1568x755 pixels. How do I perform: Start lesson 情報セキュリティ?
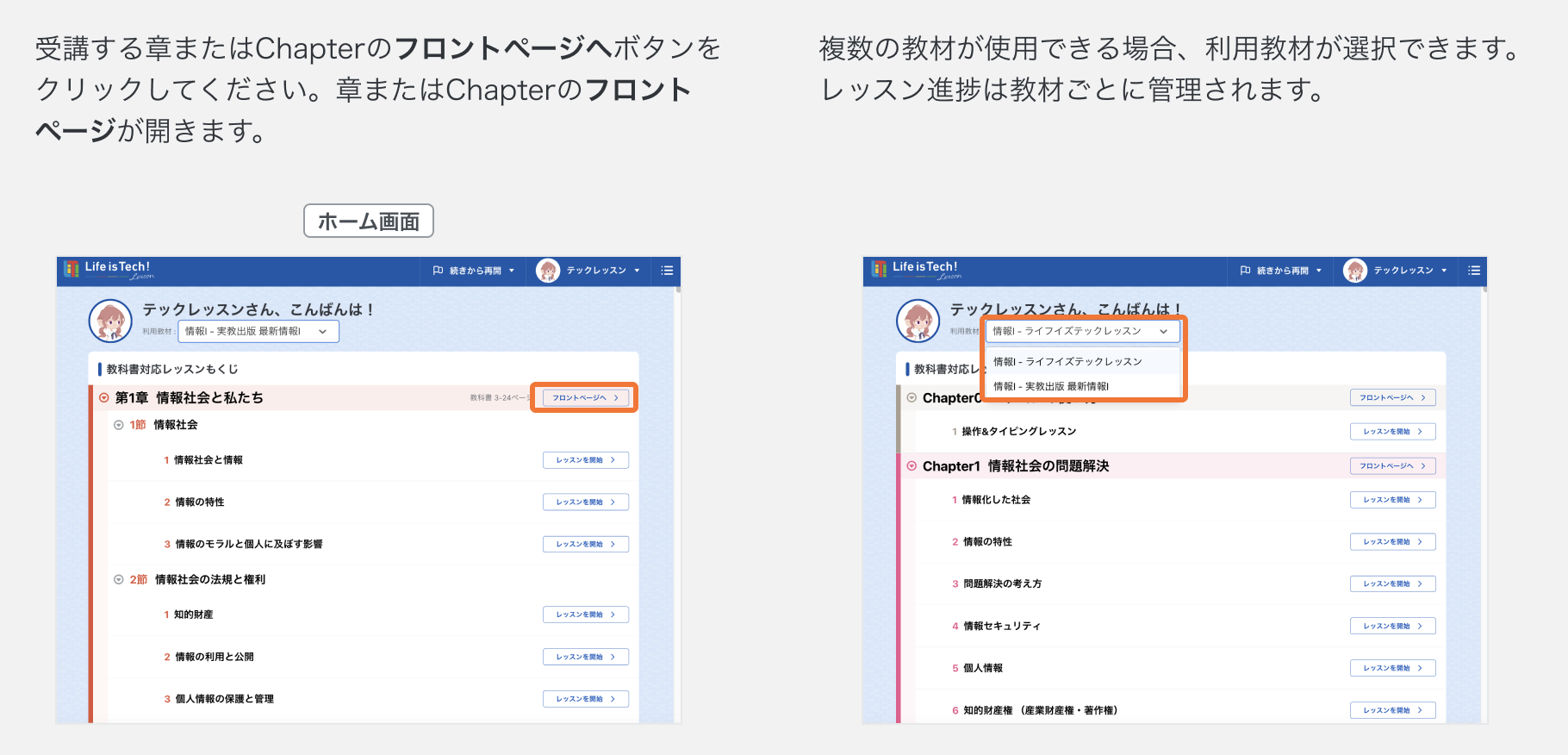pyautogui.click(x=1393, y=627)
